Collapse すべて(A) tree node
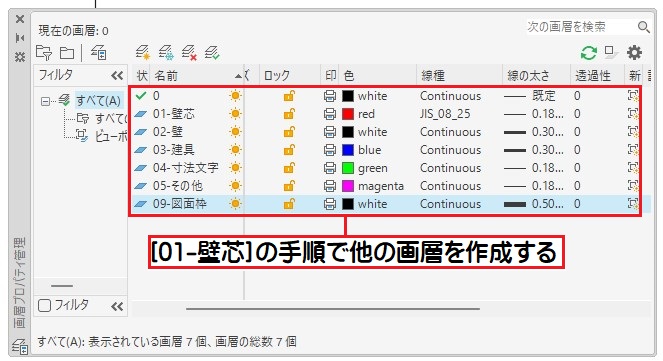The width and height of the screenshot is (663, 361). tap(45, 101)
